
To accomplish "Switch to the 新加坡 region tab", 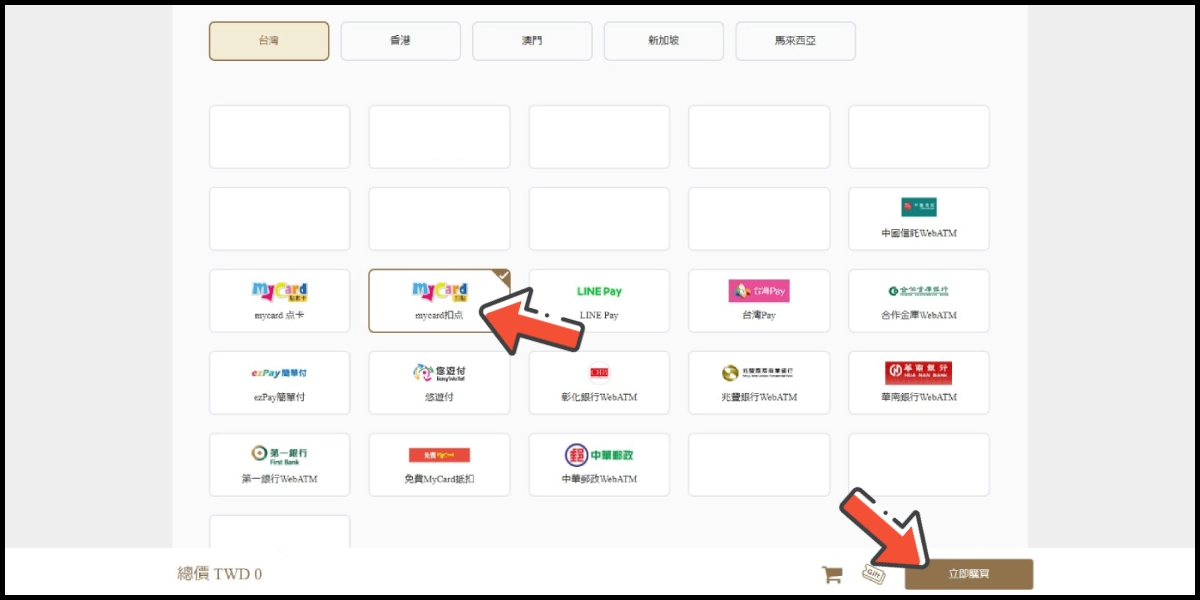I will tap(664, 41).
